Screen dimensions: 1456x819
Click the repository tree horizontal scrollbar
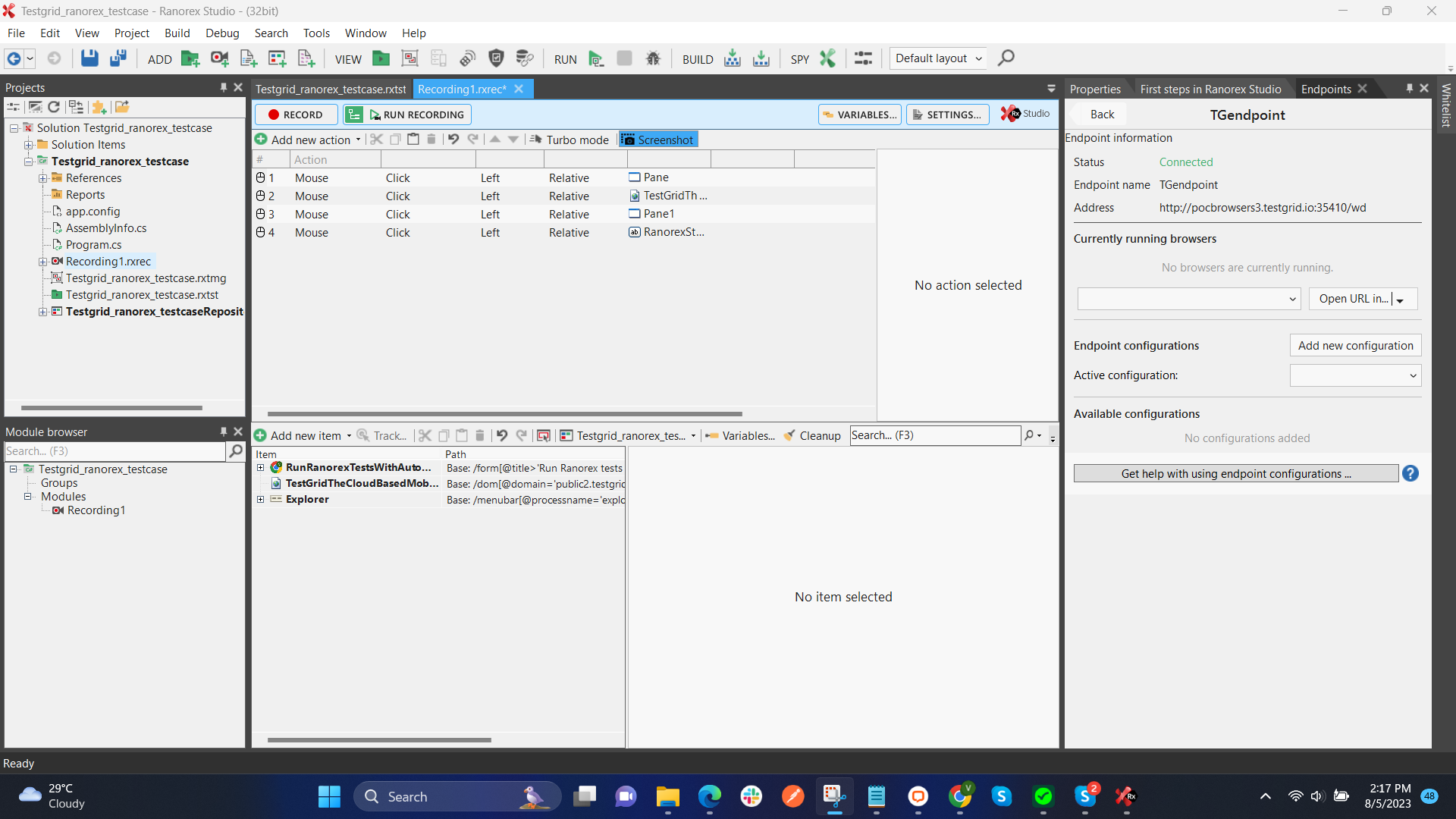(379, 740)
